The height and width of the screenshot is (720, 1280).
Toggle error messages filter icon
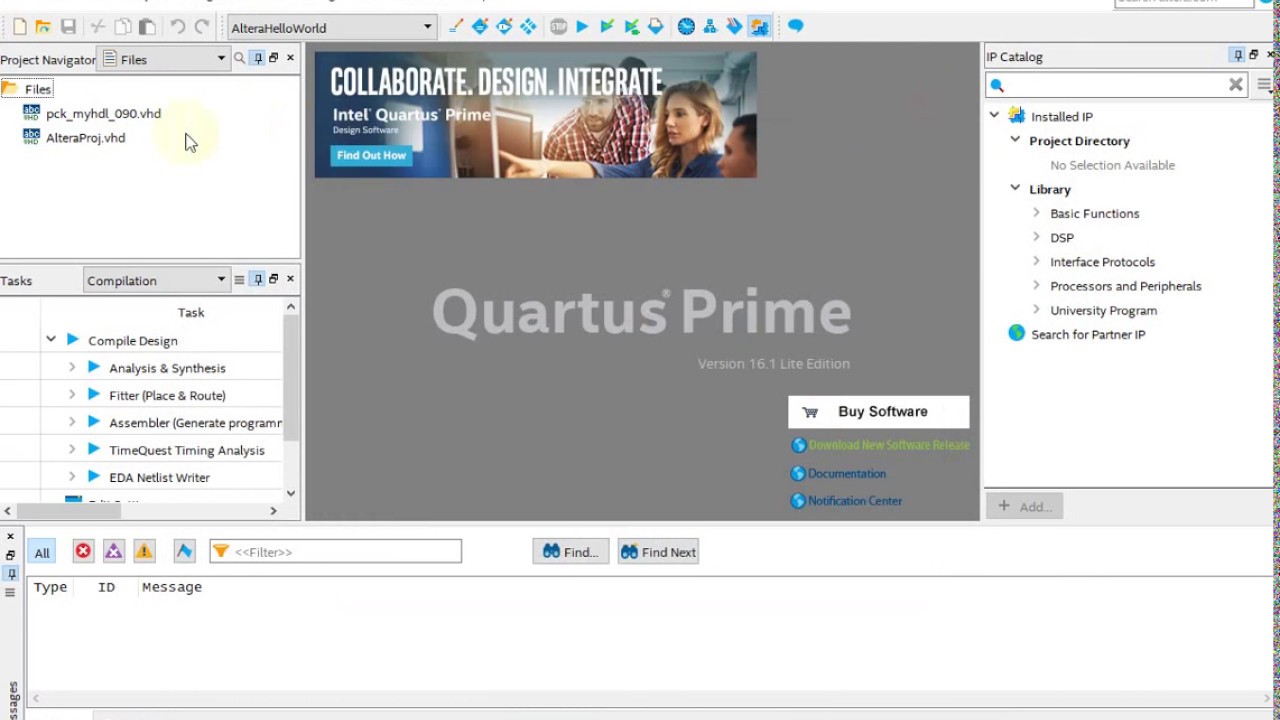83,551
